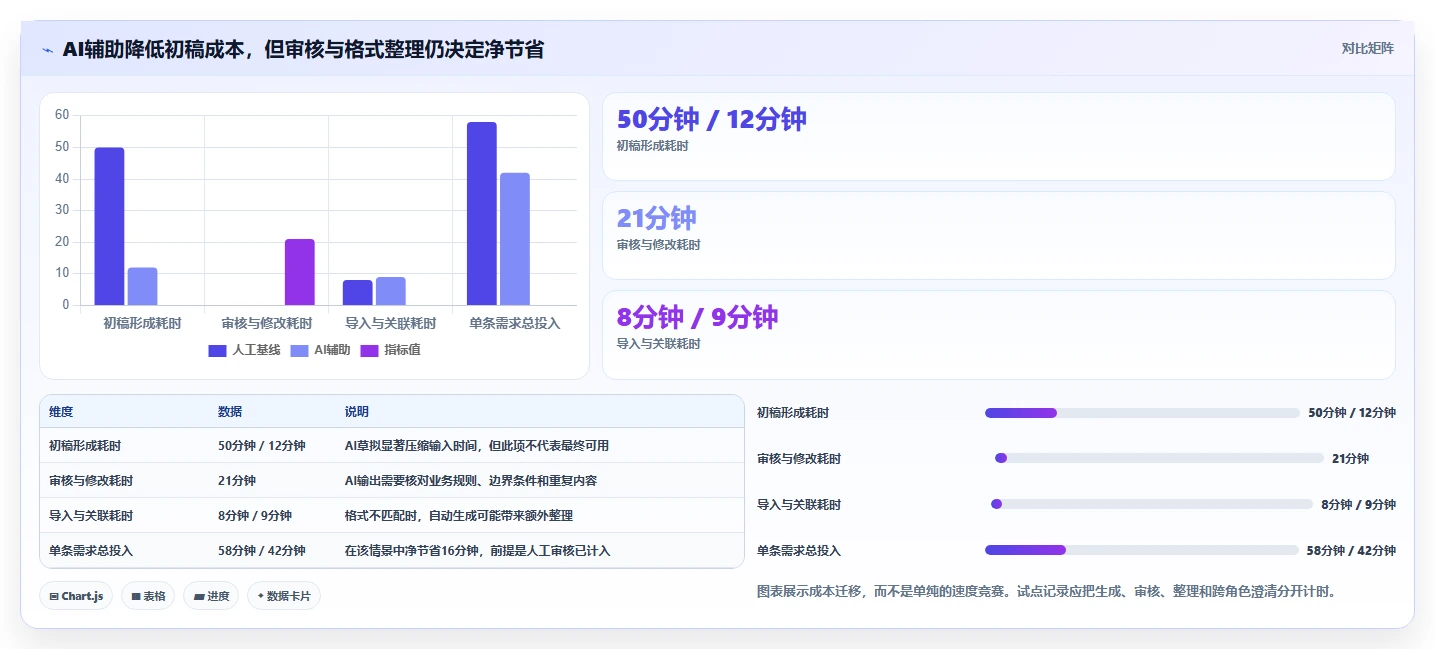This screenshot has height=649, width=1435.
Task: Click the 格式不匹配时 explanation cell
Action: click(x=459, y=516)
